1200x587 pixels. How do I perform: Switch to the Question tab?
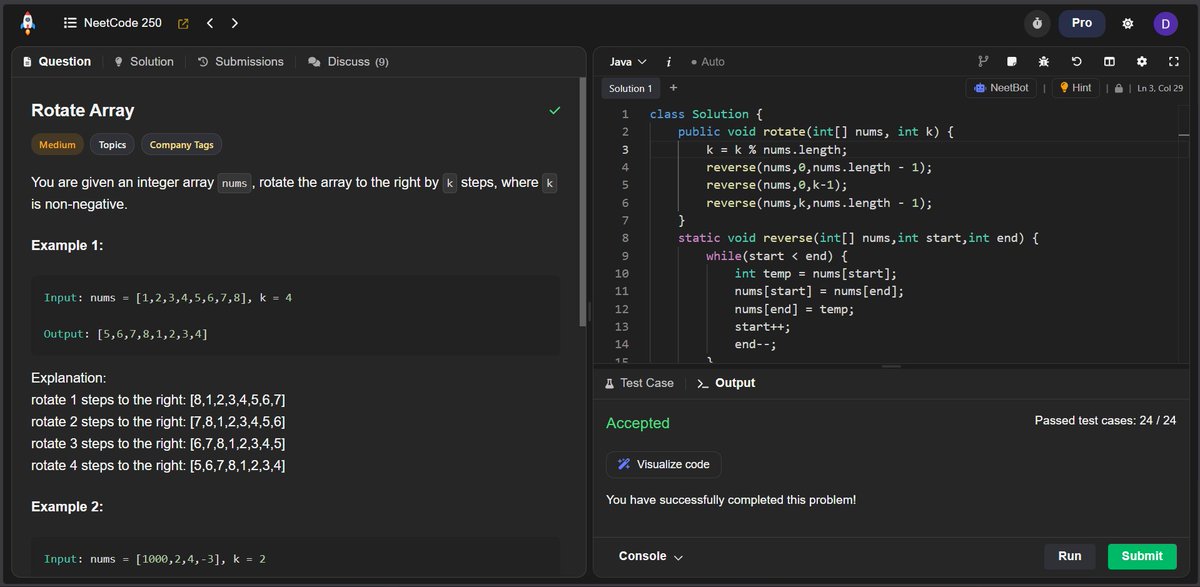pyautogui.click(x=57, y=62)
